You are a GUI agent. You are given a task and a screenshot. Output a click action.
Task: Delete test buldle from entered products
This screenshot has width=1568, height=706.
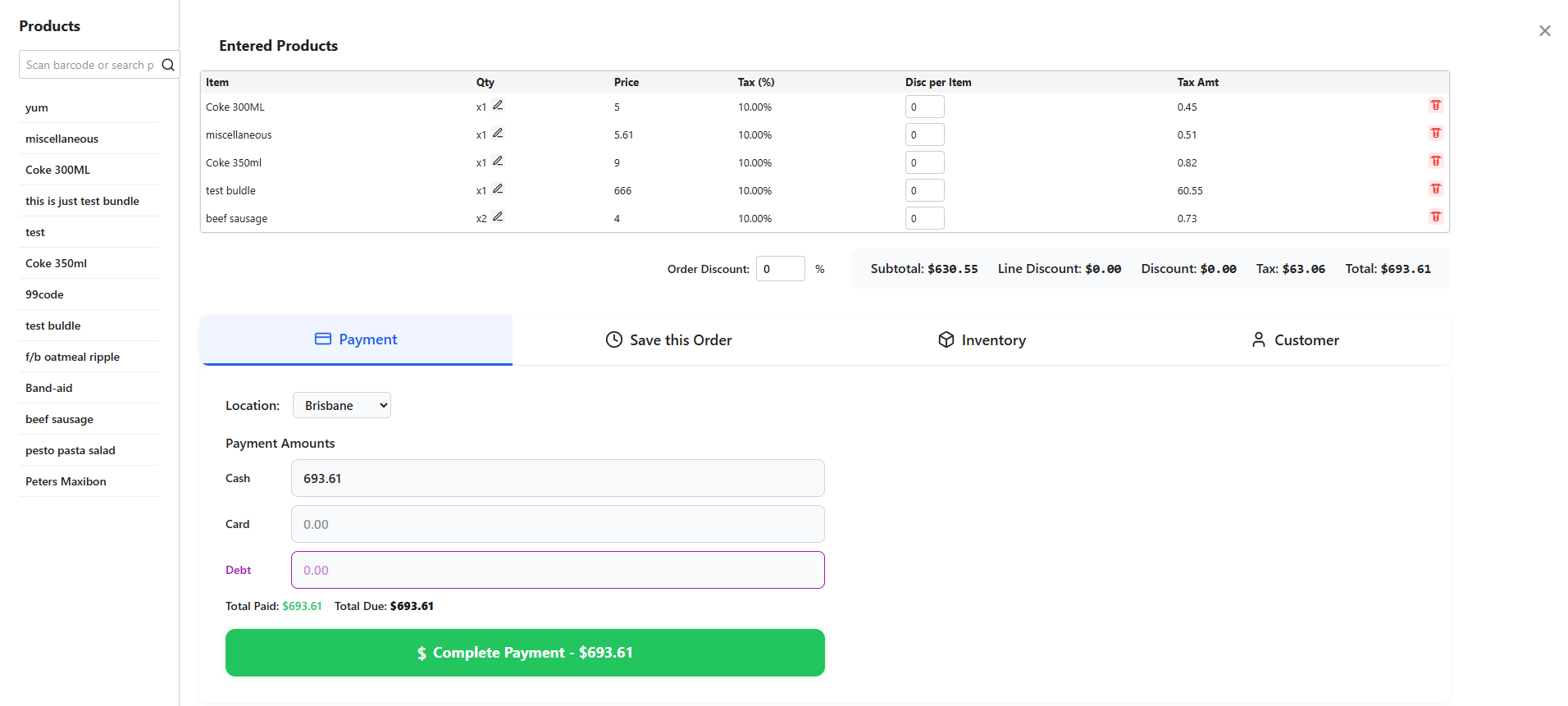[x=1435, y=189]
